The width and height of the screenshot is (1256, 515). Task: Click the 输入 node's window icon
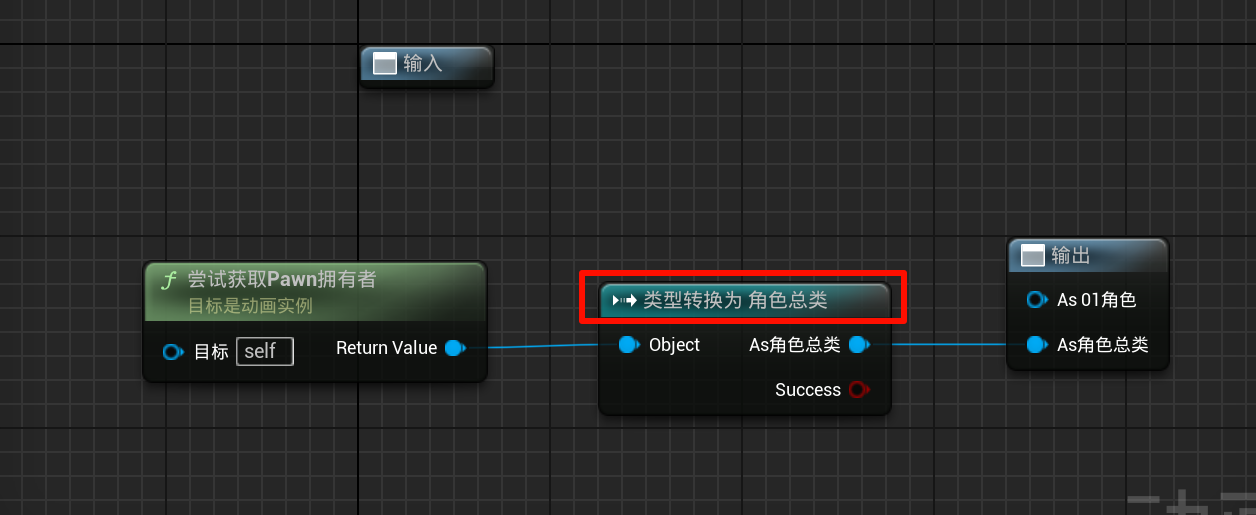[x=385, y=64]
